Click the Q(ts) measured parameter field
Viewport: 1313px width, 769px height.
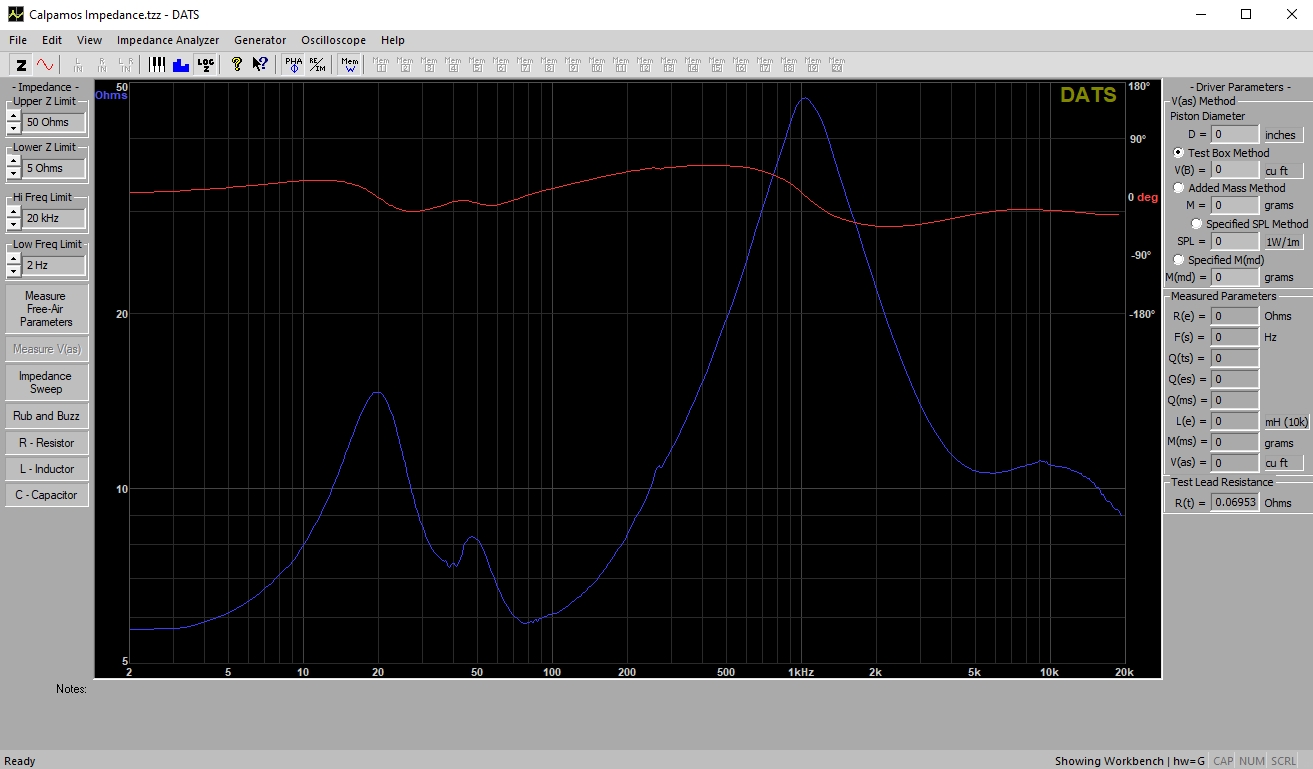[x=1235, y=358]
